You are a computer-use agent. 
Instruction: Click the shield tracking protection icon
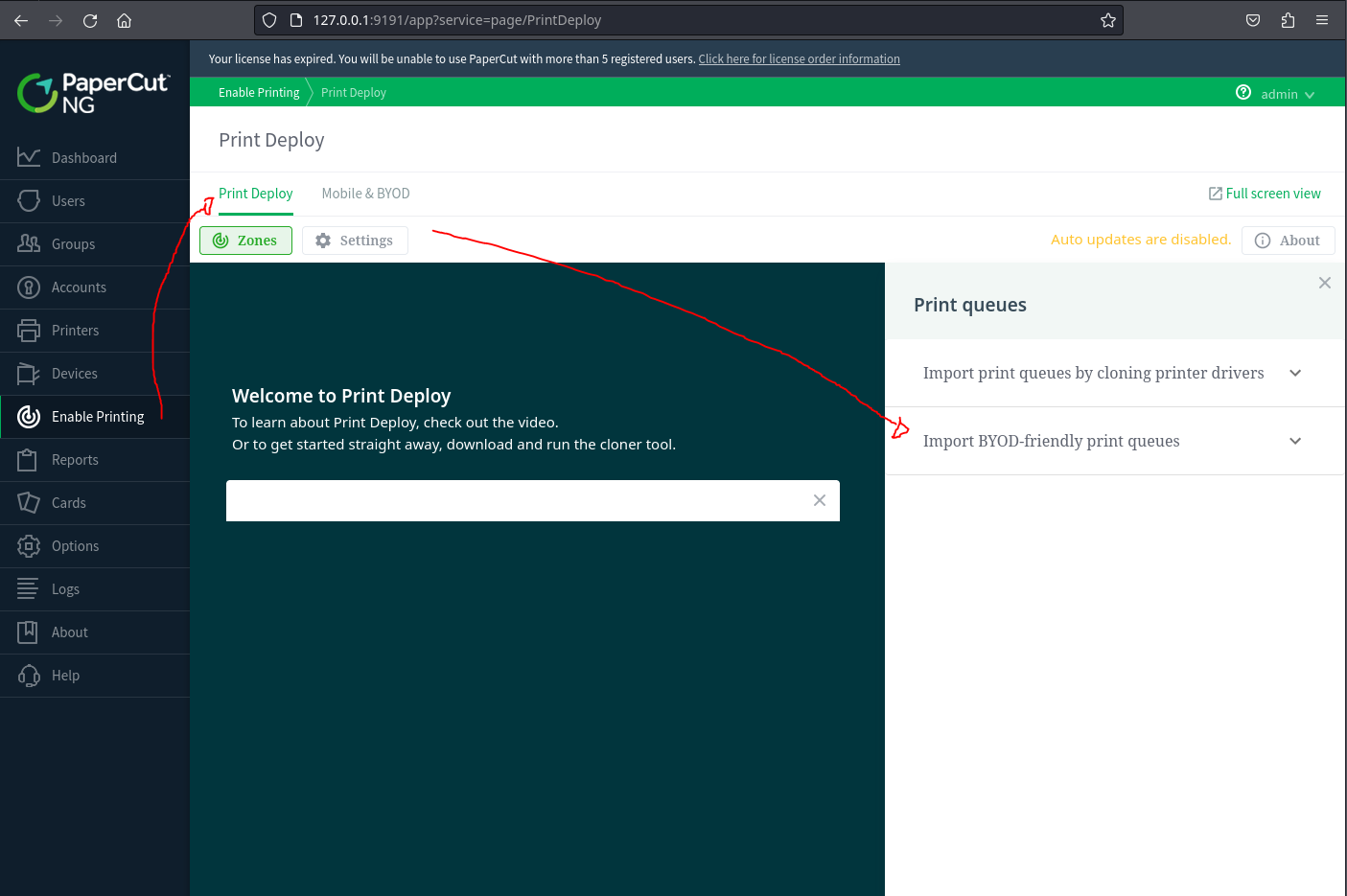click(269, 20)
